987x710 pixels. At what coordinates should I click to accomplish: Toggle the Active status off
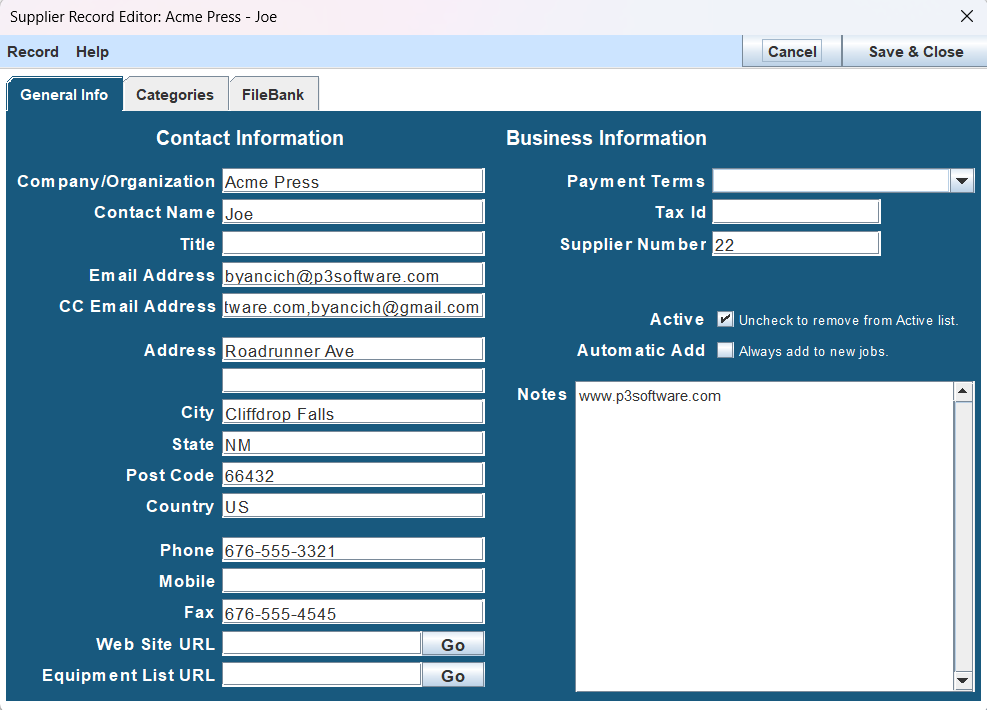click(725, 319)
